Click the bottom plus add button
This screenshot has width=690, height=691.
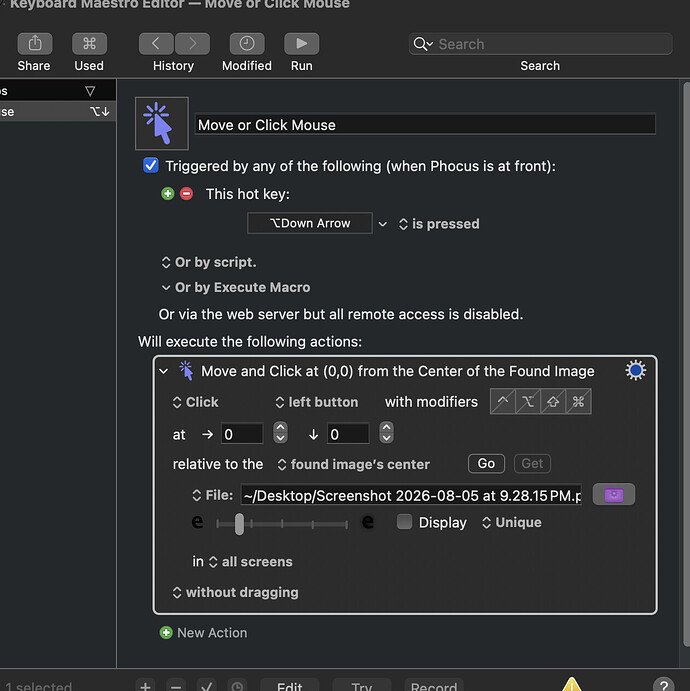(x=145, y=685)
